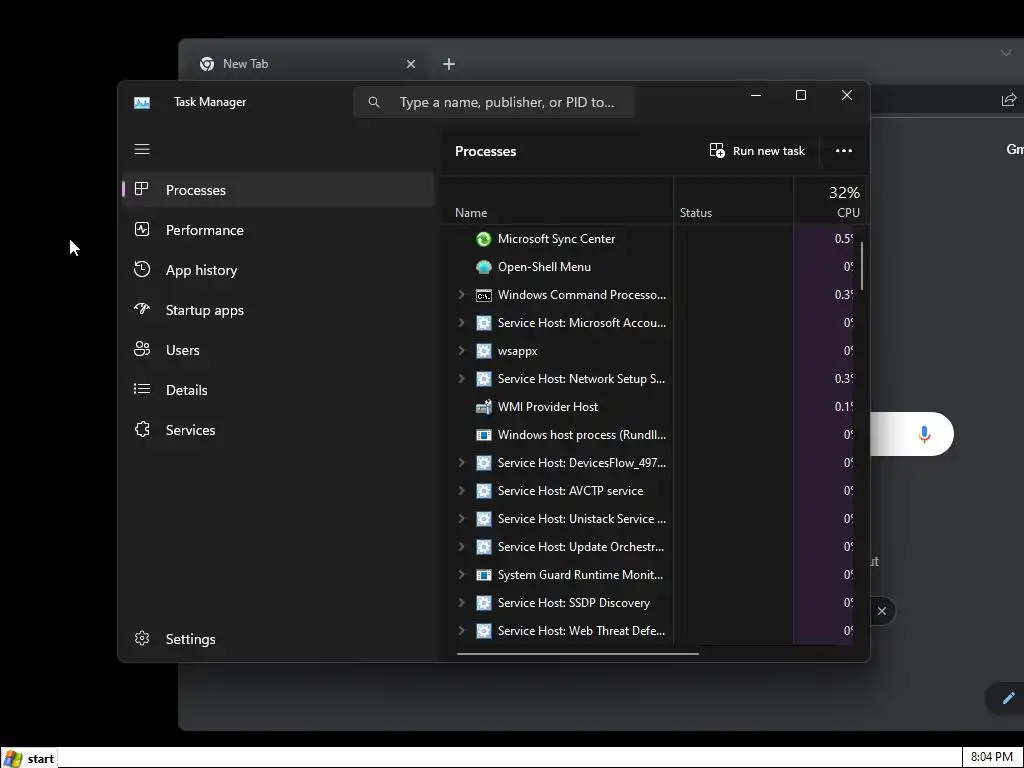Click the Users people icon
This screenshot has width=1024, height=768.
[x=142, y=349]
